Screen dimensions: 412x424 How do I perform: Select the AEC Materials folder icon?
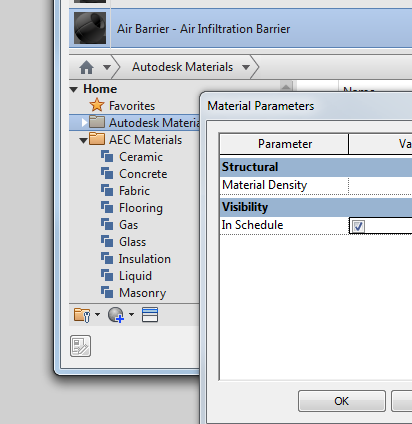pos(97,139)
